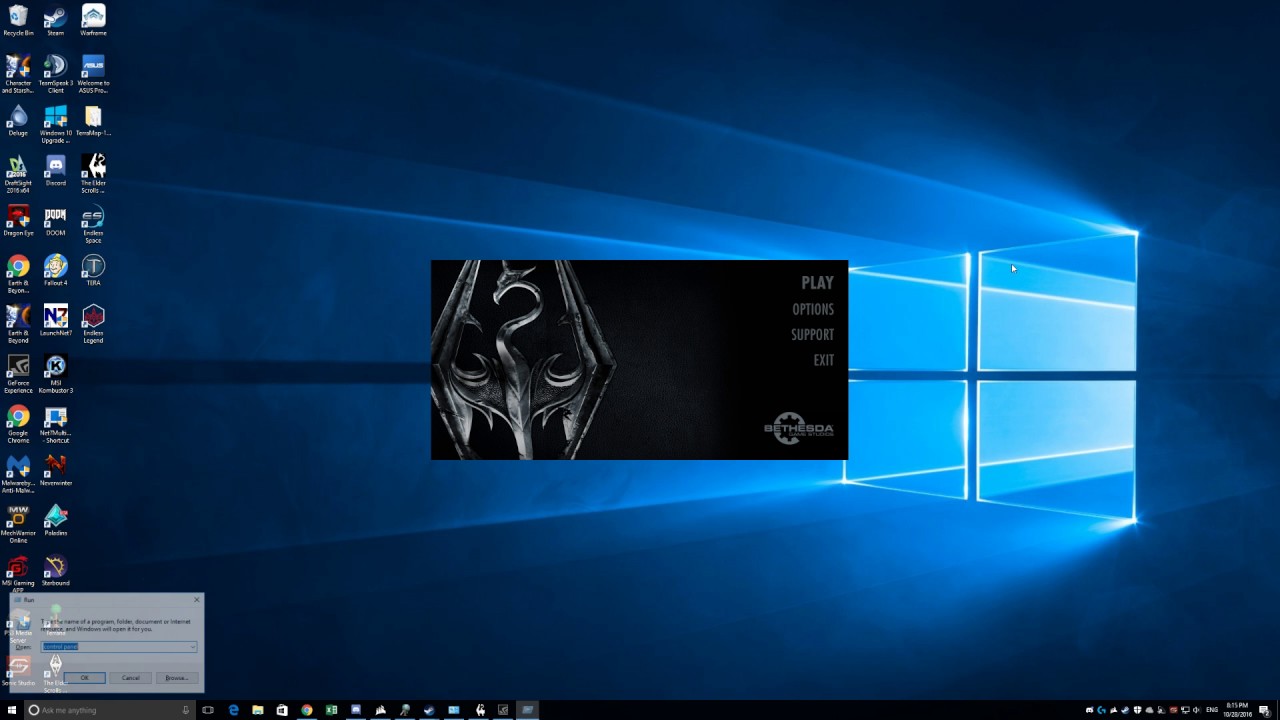Click OK in the Run dialog

point(85,678)
